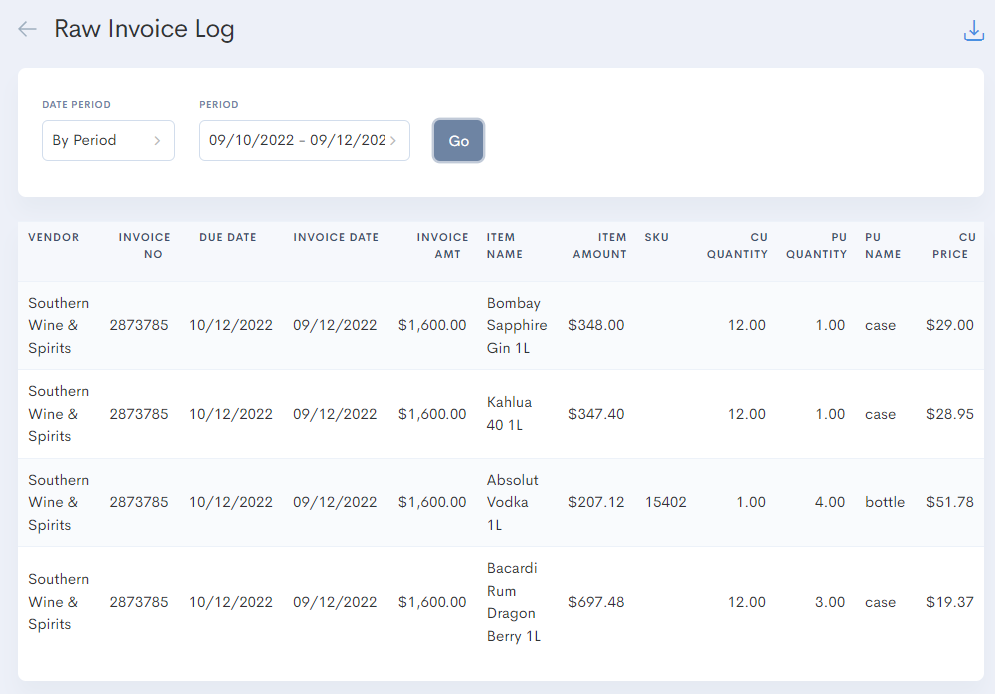Click the back arrow icon
Screen dimensions: 995x694
27,29
